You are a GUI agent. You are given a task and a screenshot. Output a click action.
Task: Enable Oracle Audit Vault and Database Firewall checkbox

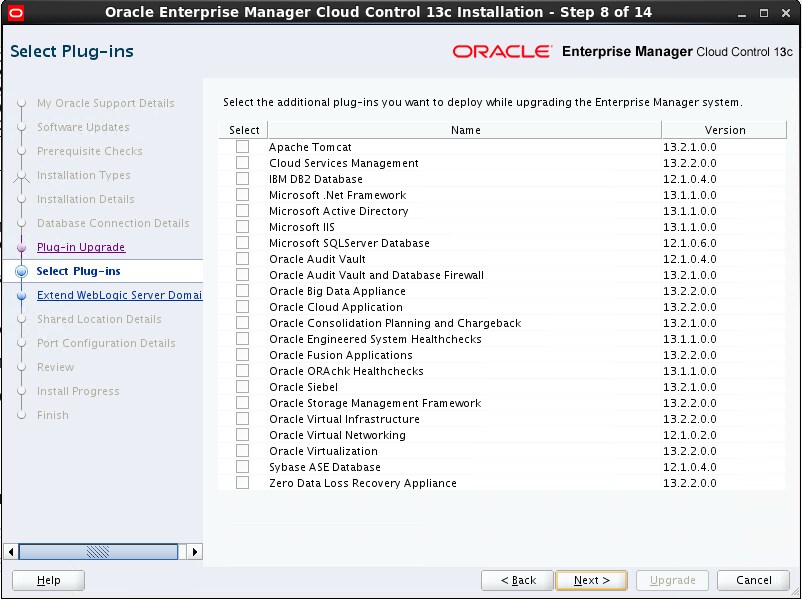tap(242, 275)
